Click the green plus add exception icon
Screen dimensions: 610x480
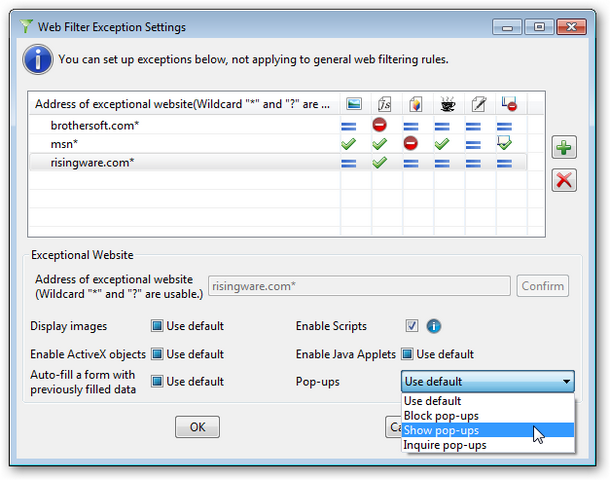565,148
